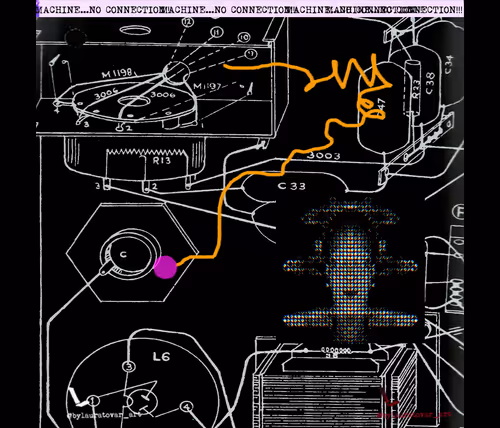The width and height of the screenshot is (500, 428).
Task: Click the R23 cylinder label
Action: 416,89
